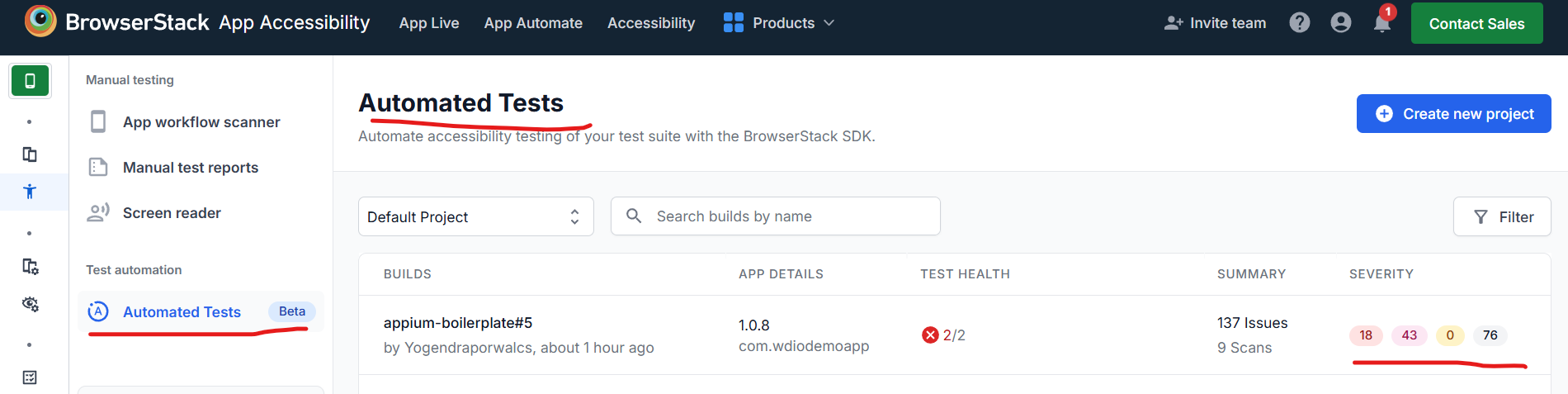Screen dimensions: 1568x394
Task: Open Accessibility in top navigation
Action: click(x=651, y=23)
